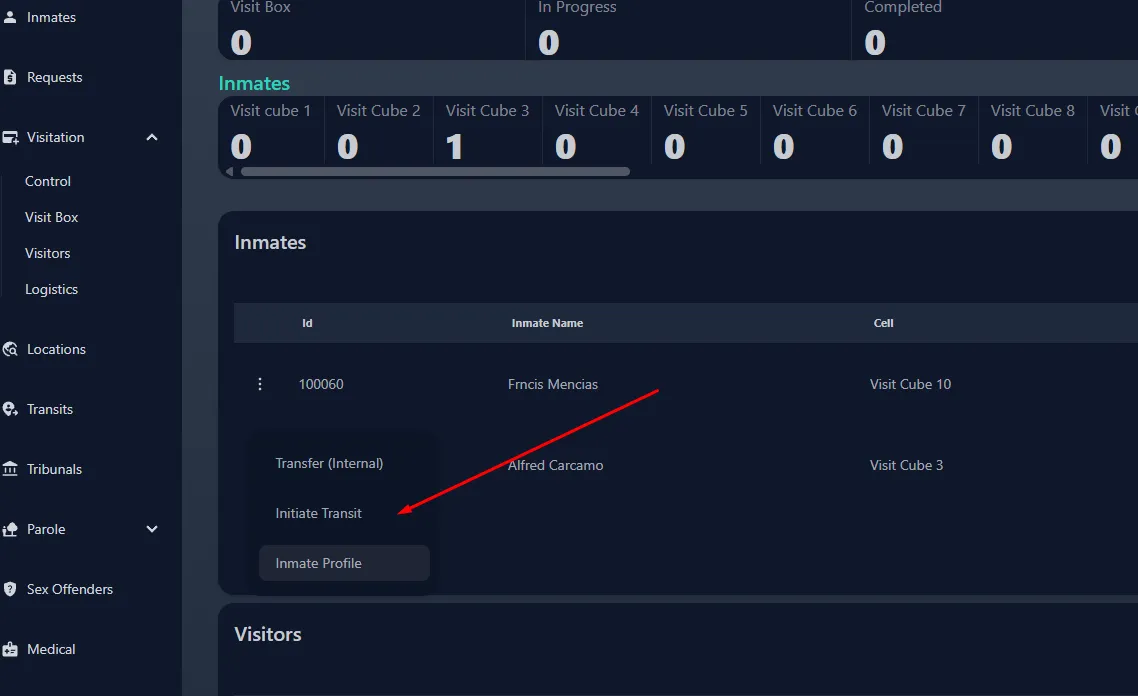This screenshot has height=696, width=1138.
Task: Select the Visit Cube 3 count card
Action: 487,130
